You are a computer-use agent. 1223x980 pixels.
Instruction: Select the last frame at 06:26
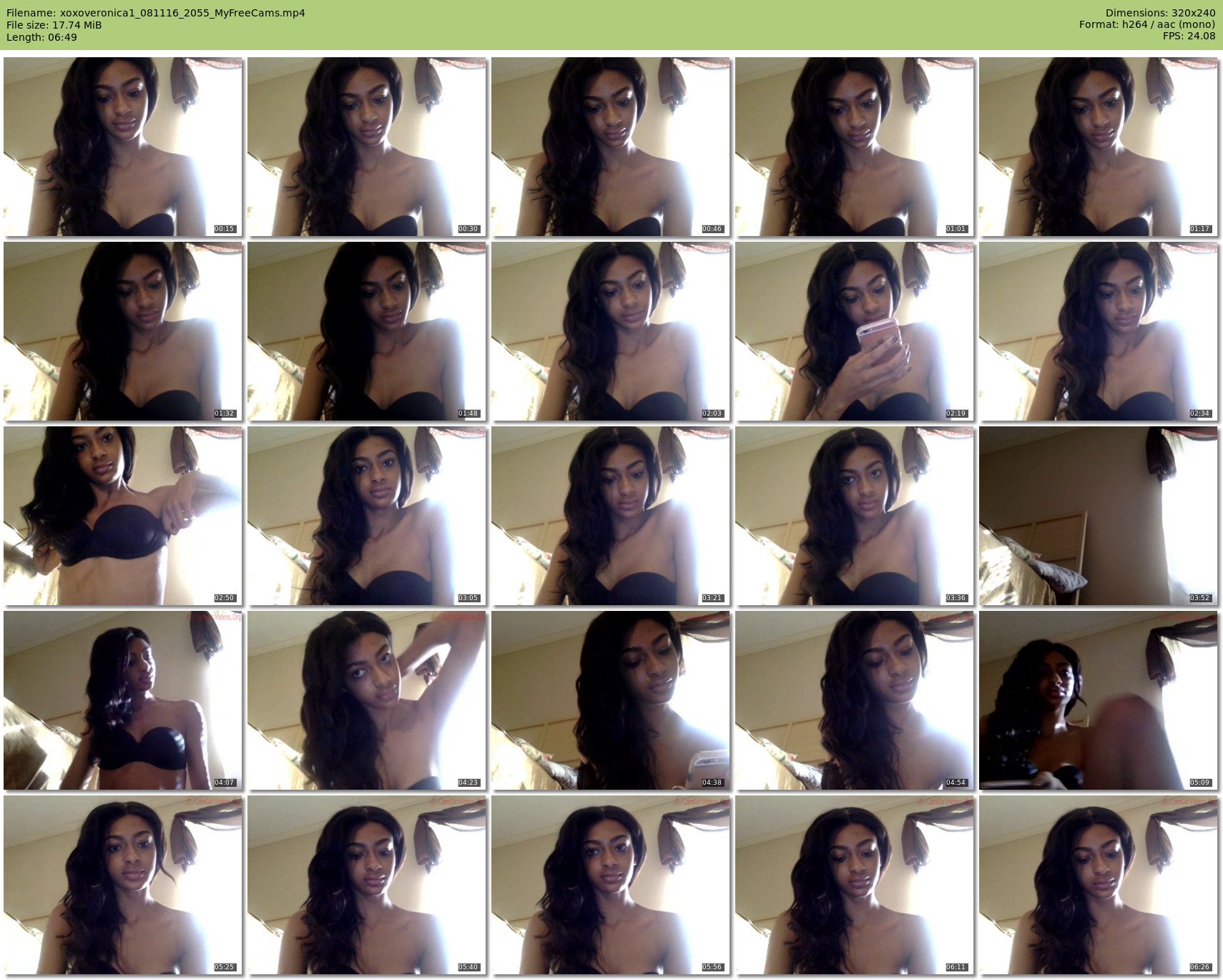coord(1099,885)
